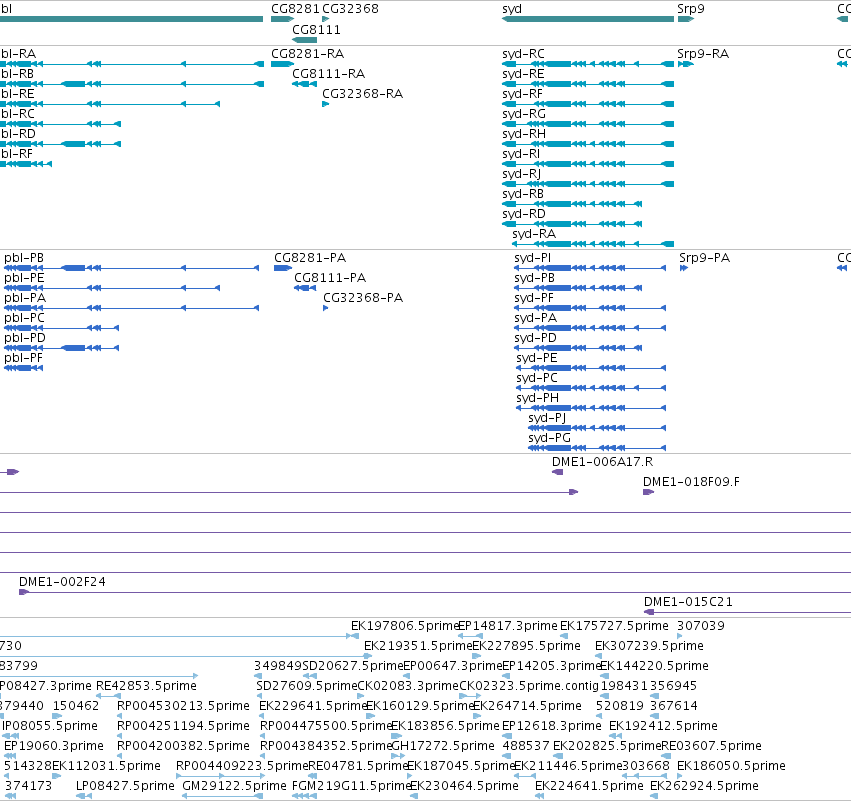The height and width of the screenshot is (801, 851).
Task: Select the CG8111 gene label
Action: click(316, 30)
